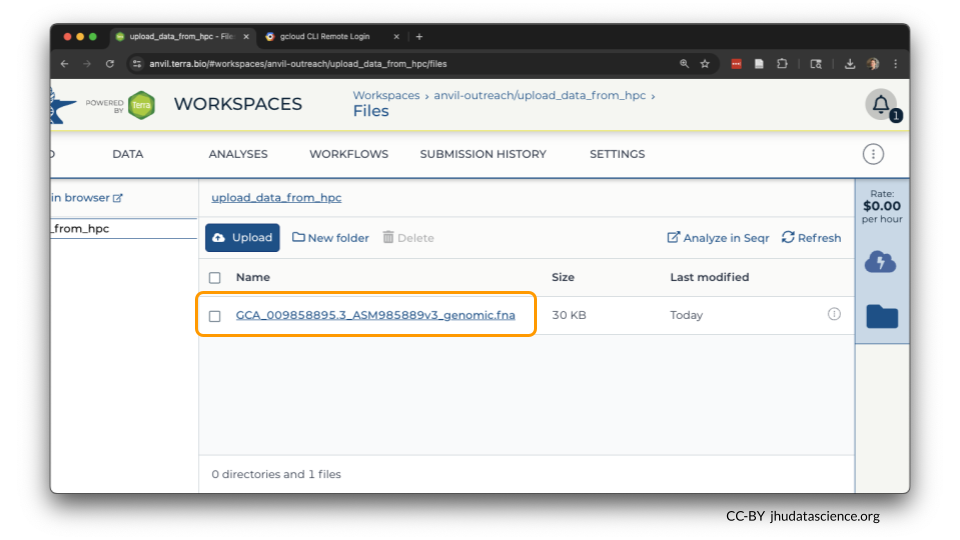960x540 pixels.
Task: Go to Workspaces breadcrumb link
Action: 386,96
